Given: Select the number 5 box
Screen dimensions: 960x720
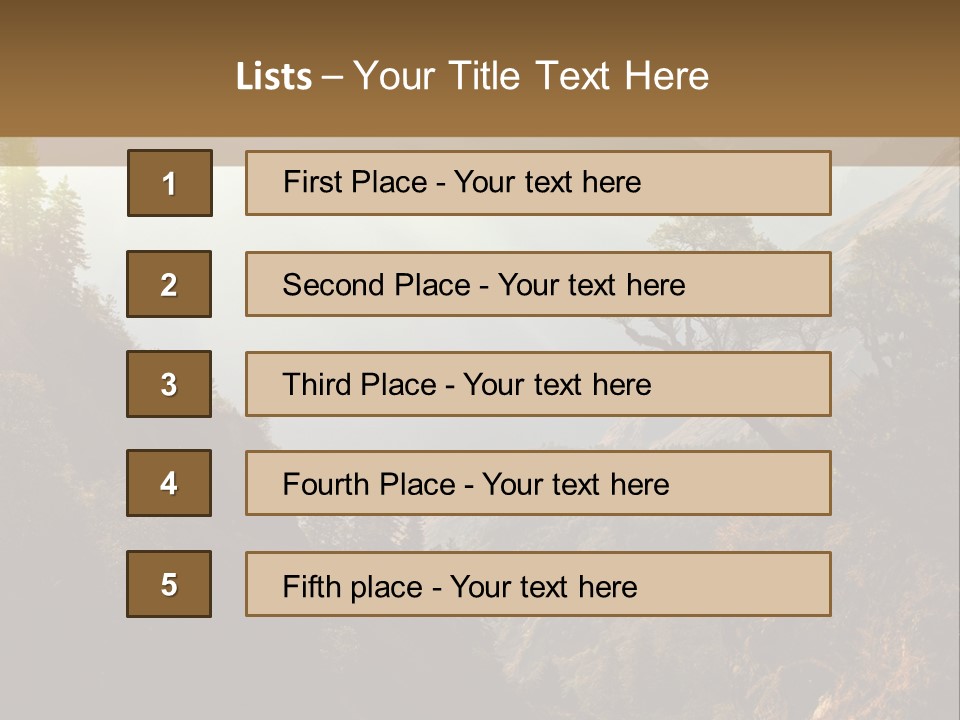Looking at the screenshot, I should tap(169, 584).
